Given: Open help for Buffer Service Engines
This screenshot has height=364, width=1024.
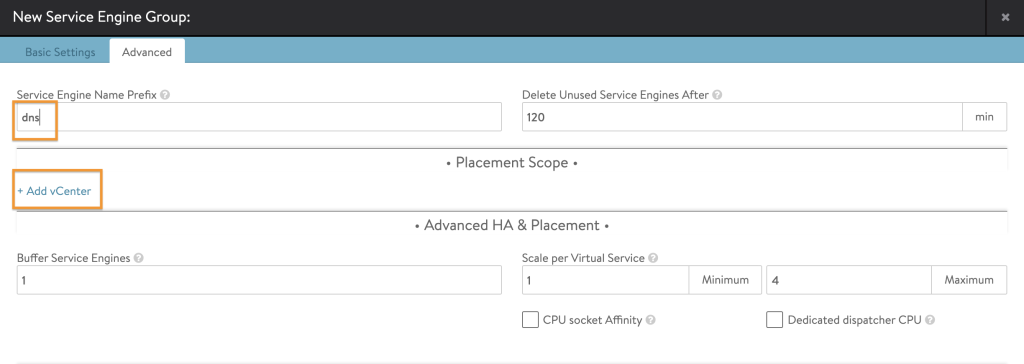Looking at the screenshot, I should click(138, 258).
